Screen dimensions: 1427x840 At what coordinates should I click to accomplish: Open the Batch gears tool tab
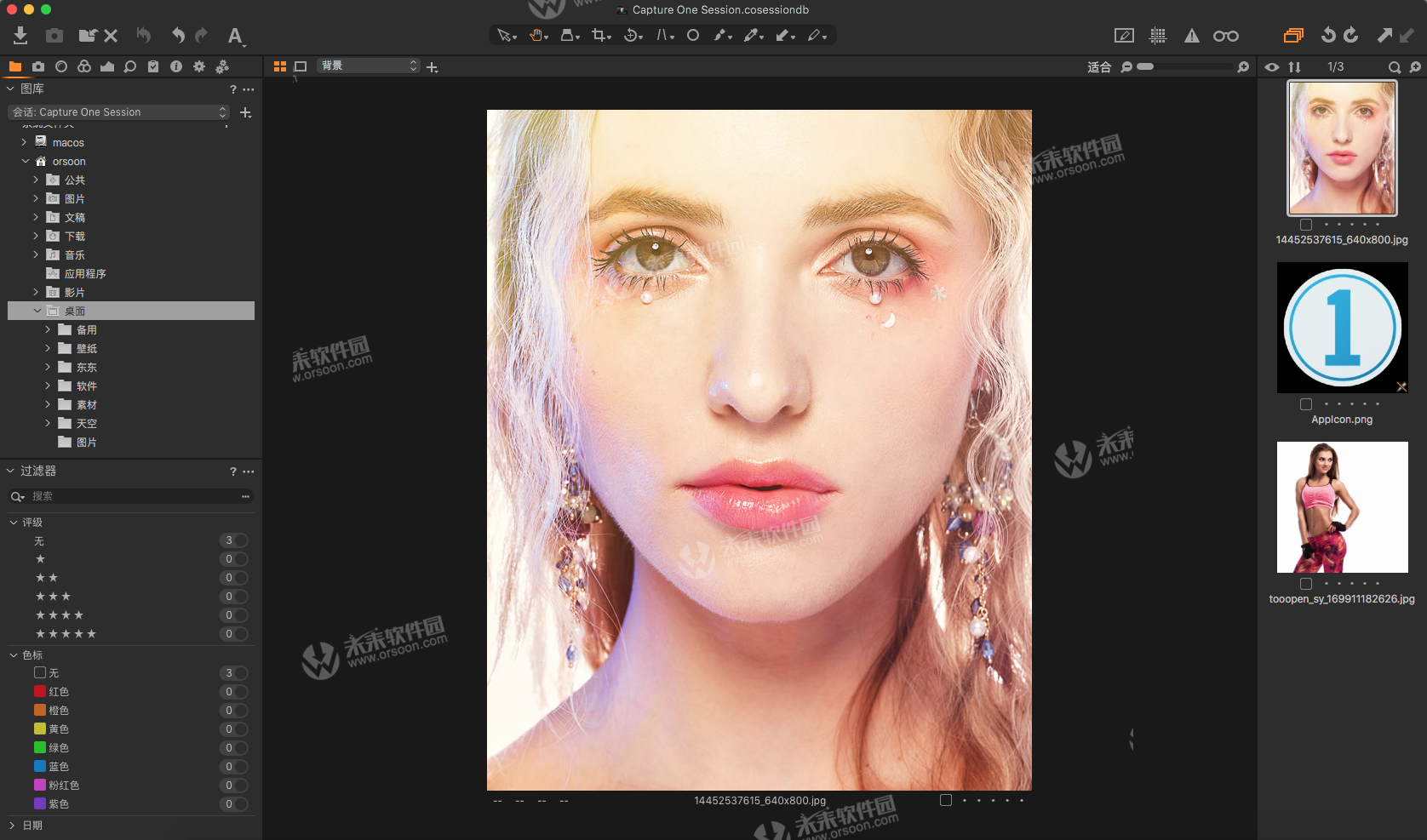222,66
